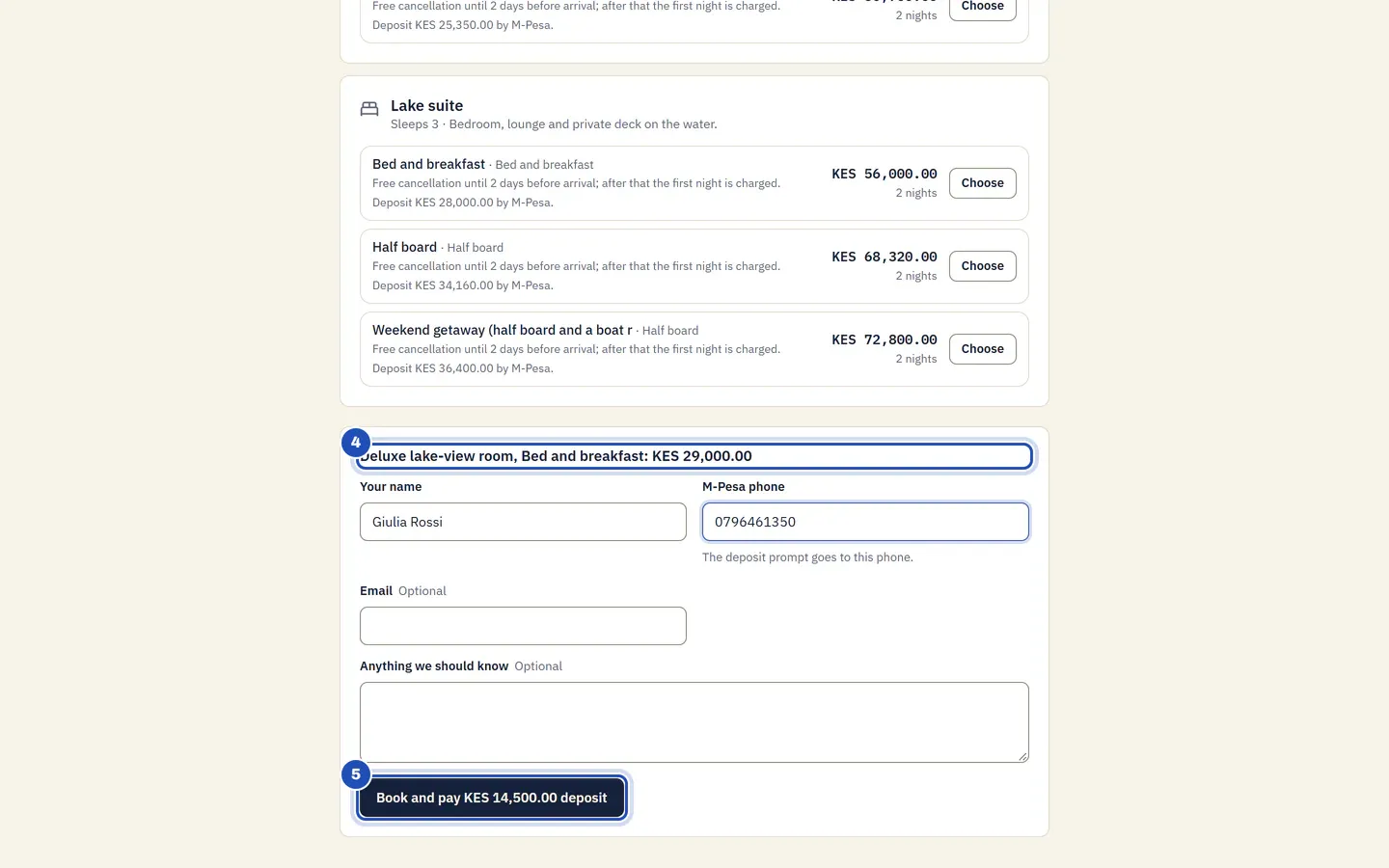Click the deposit prompt helper text

[807, 557]
